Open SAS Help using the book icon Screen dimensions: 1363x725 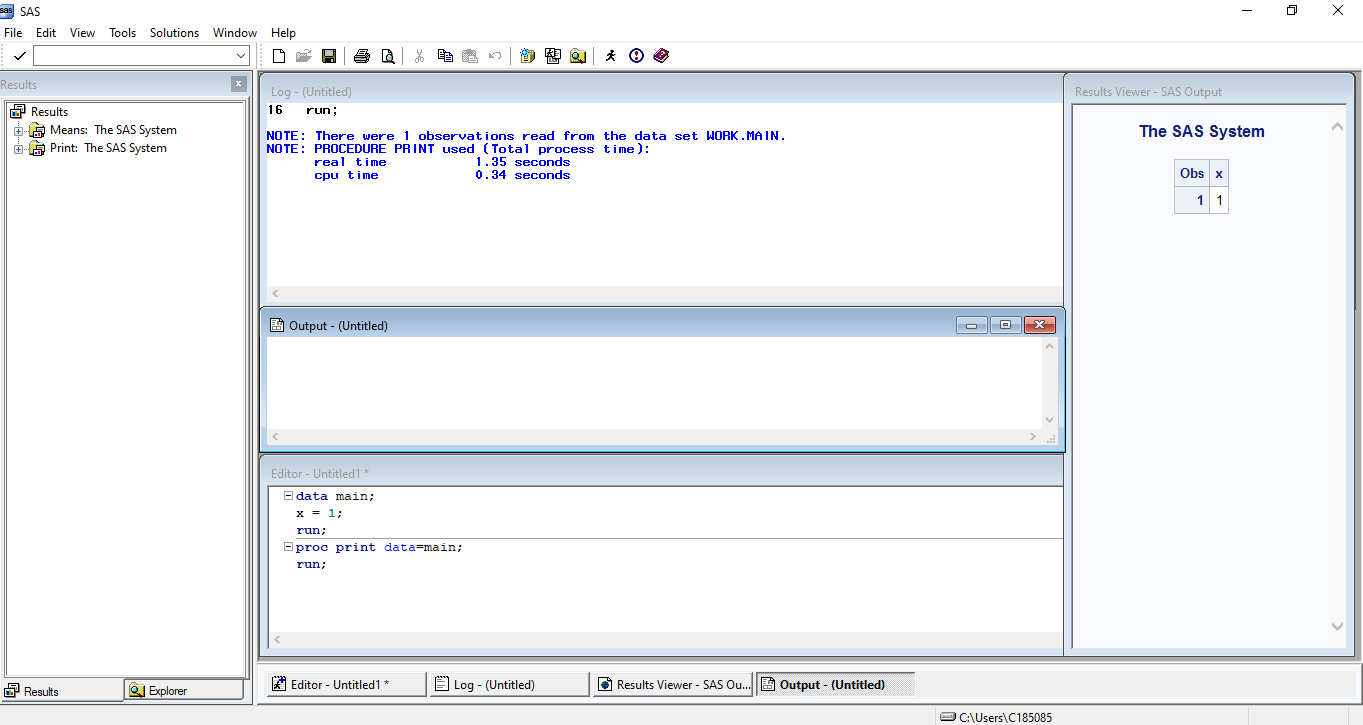661,55
